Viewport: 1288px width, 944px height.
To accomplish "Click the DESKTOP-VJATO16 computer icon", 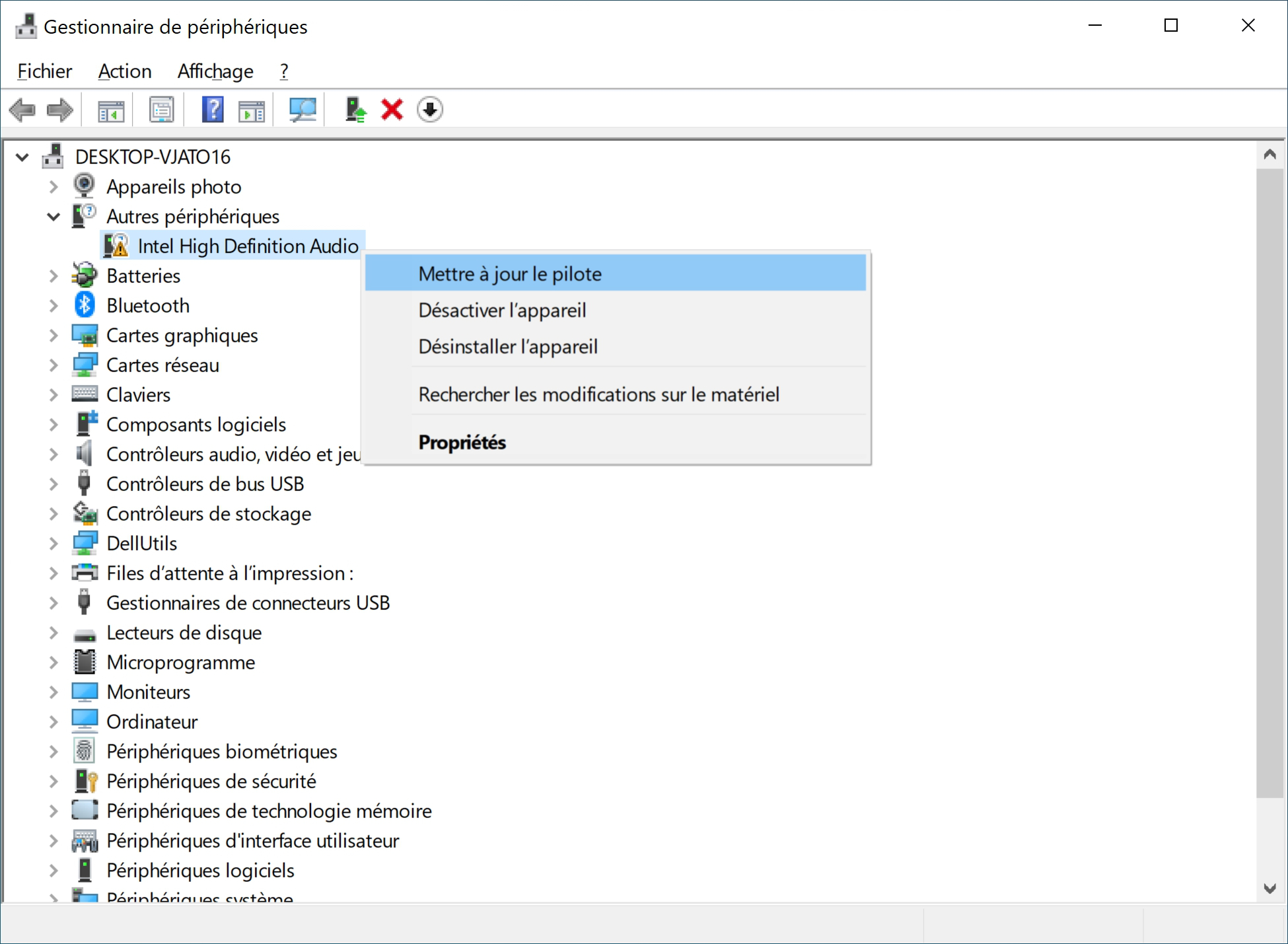I will tap(53, 157).
